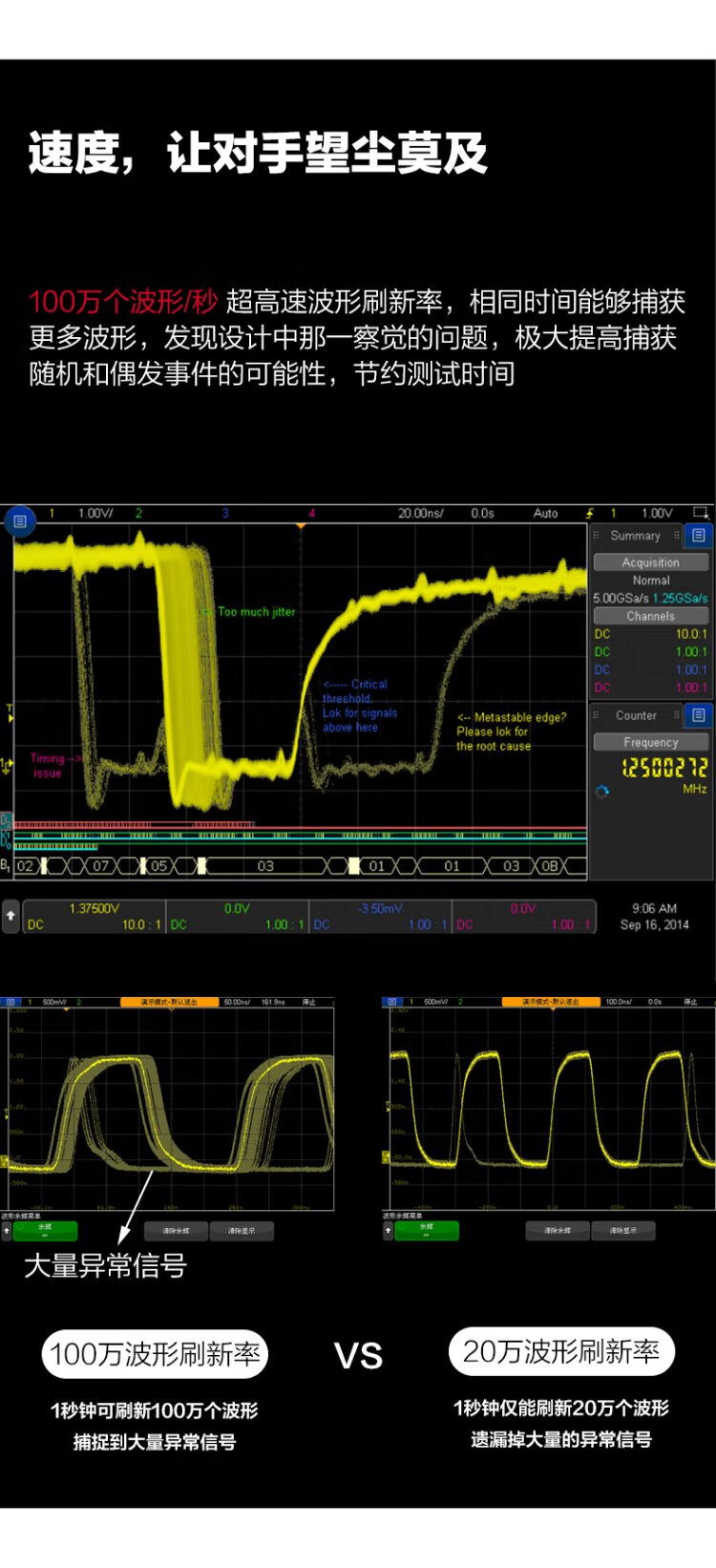This screenshot has height=1568, width=716.
Task: Select the 20.00ns/ timebase in top bar
Action: (420, 513)
